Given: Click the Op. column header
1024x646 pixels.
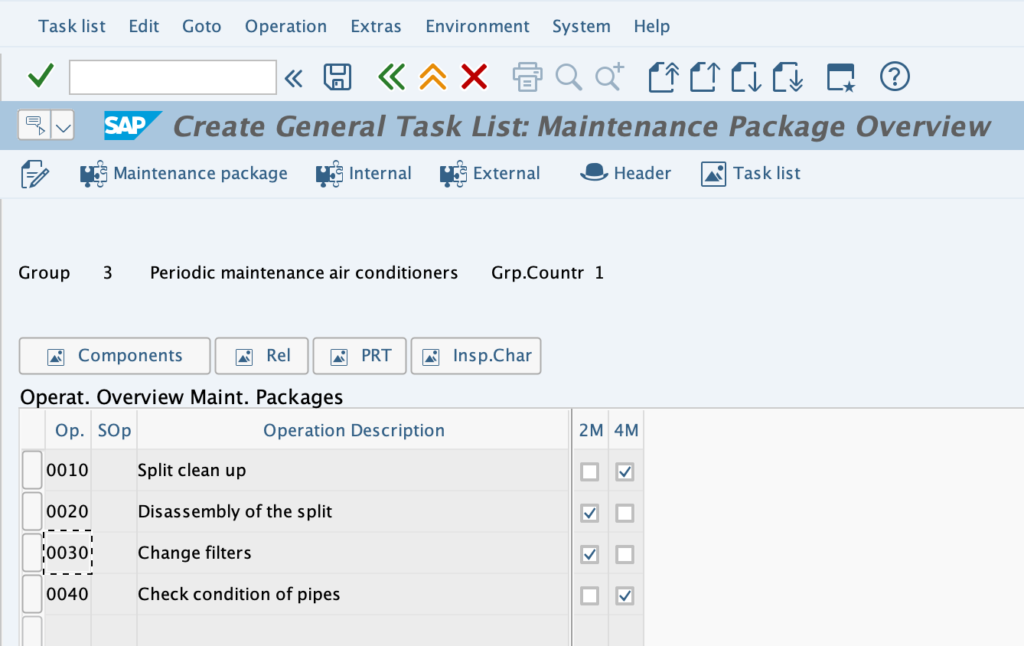Looking at the screenshot, I should click(69, 430).
